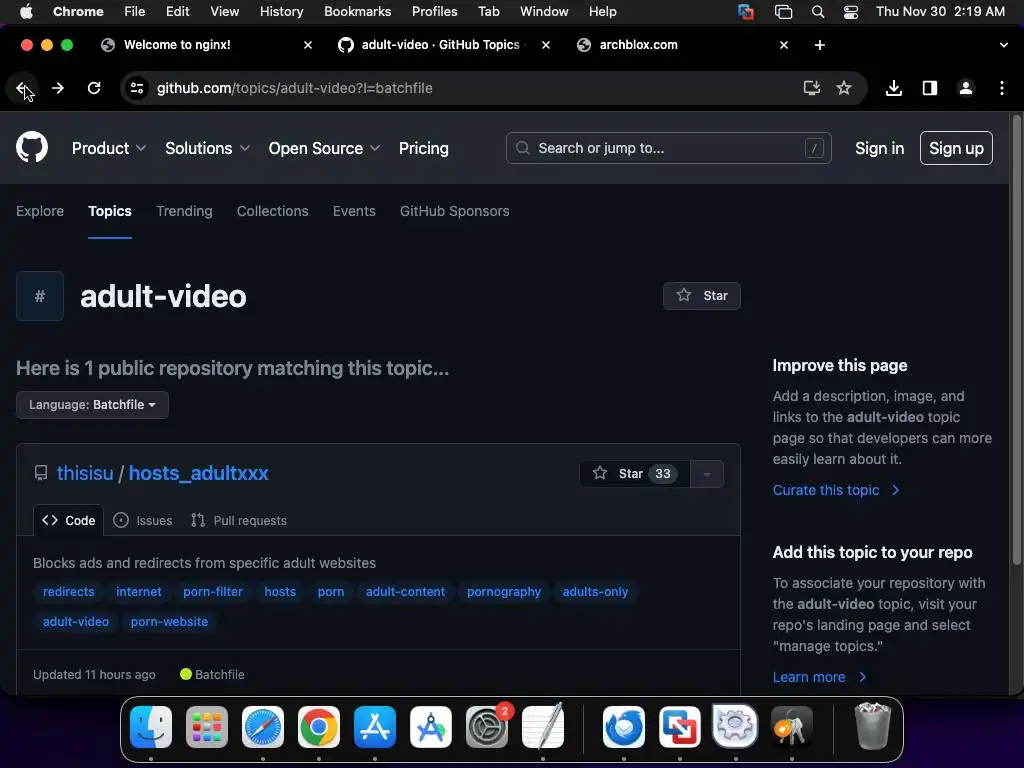Open Chrome downloads icon
The width and height of the screenshot is (1024, 768).
(894, 88)
